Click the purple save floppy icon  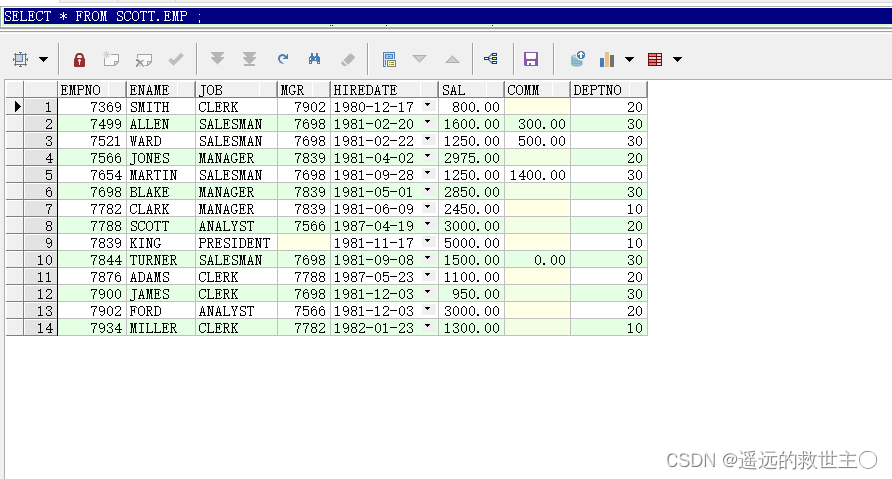point(531,60)
